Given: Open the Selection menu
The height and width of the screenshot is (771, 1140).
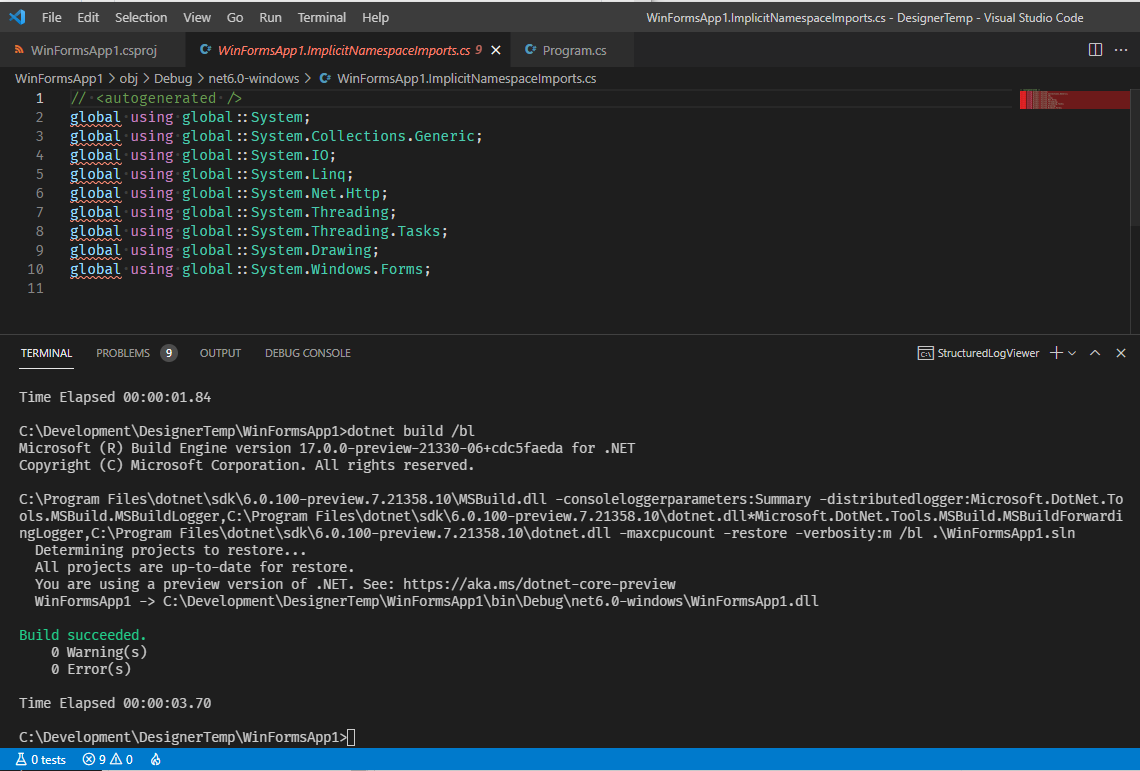Looking at the screenshot, I should click(x=141, y=17).
